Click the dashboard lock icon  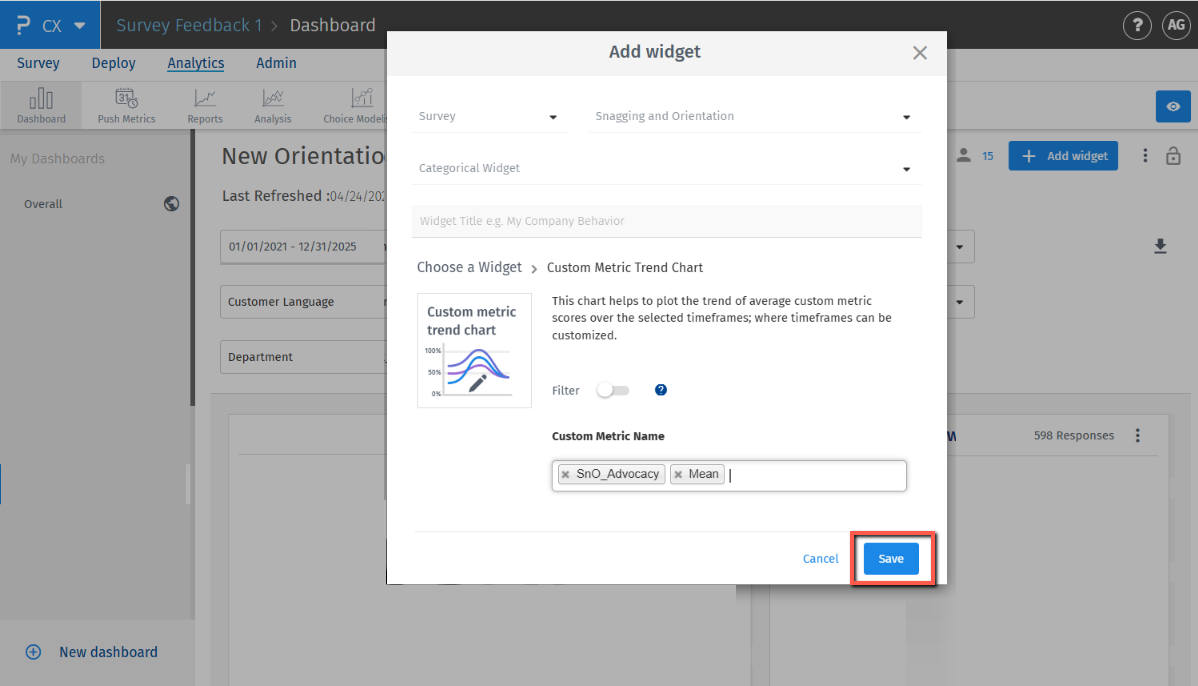pos(1174,156)
